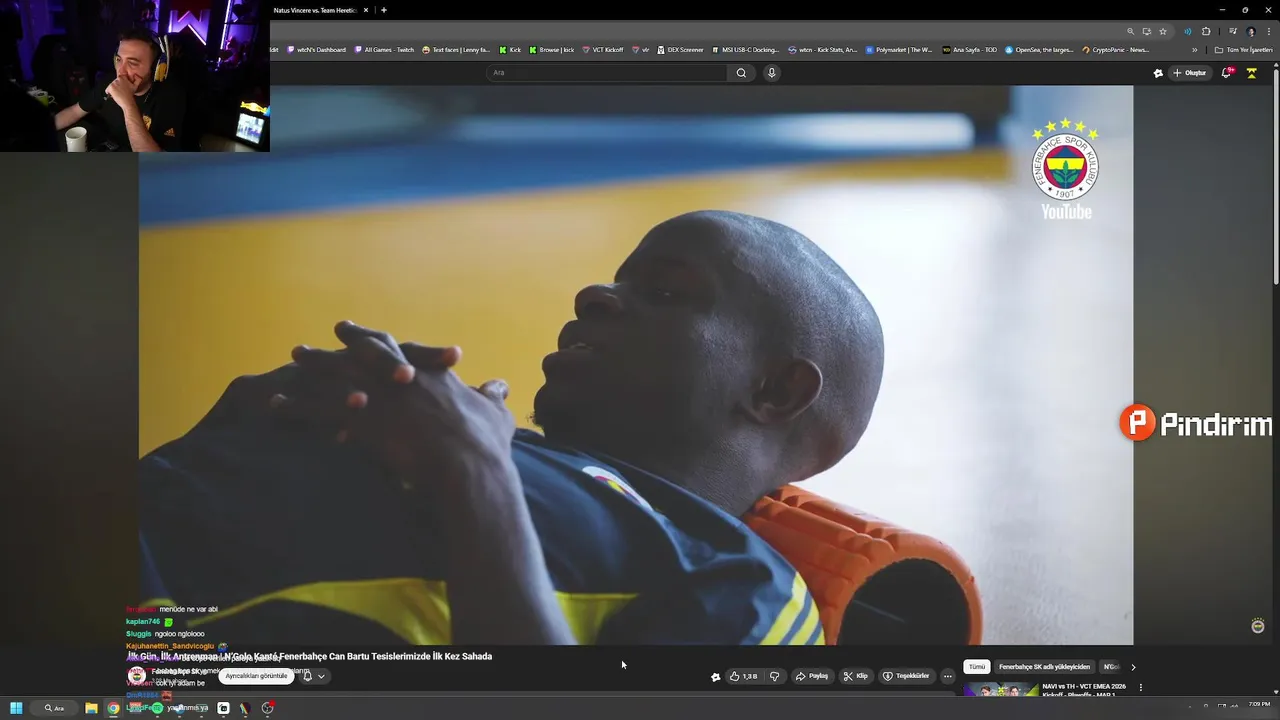Open the Fenerbahçe logo watermark on video

tap(1066, 169)
